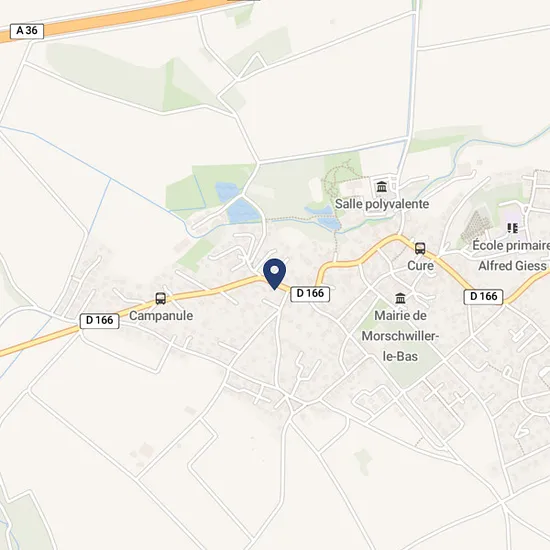The height and width of the screenshot is (550, 550).
Task: Click the dark blue location pin marker
Action: pos(275,274)
